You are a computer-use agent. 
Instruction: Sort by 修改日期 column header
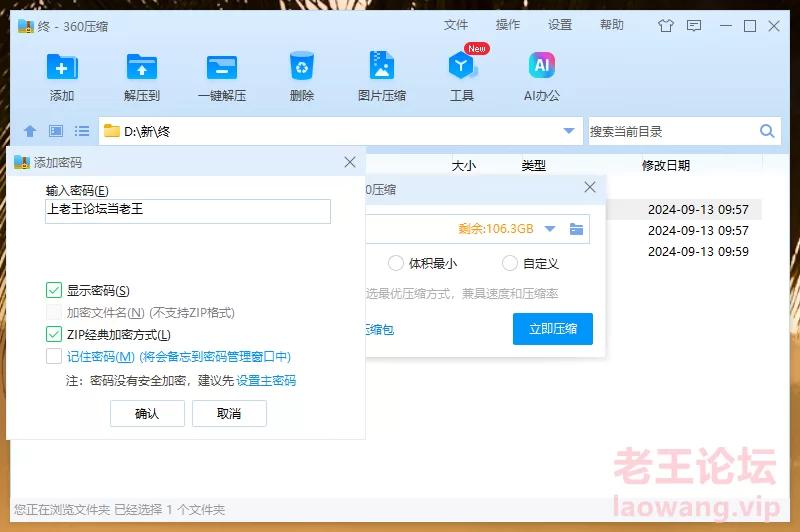[x=666, y=165]
